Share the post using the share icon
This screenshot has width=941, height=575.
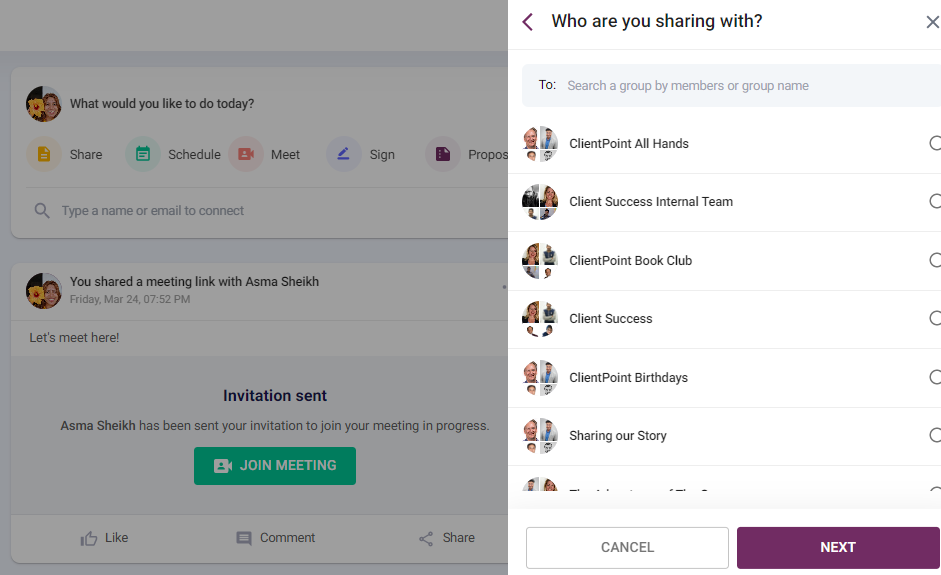[x=446, y=538]
